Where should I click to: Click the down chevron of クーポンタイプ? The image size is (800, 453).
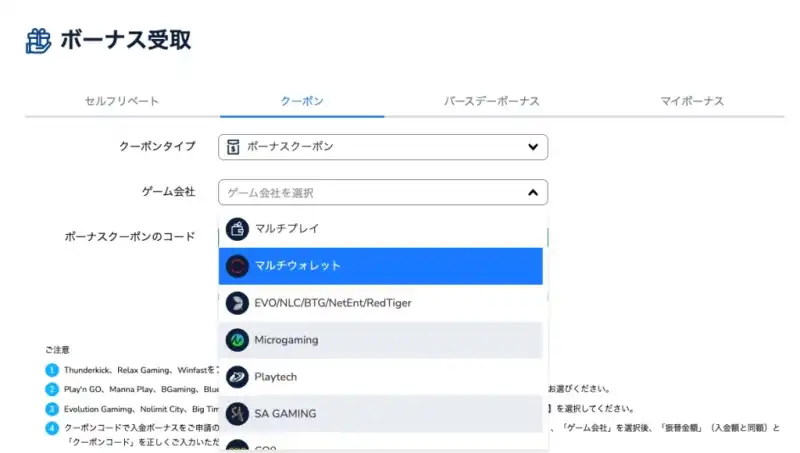(x=533, y=147)
